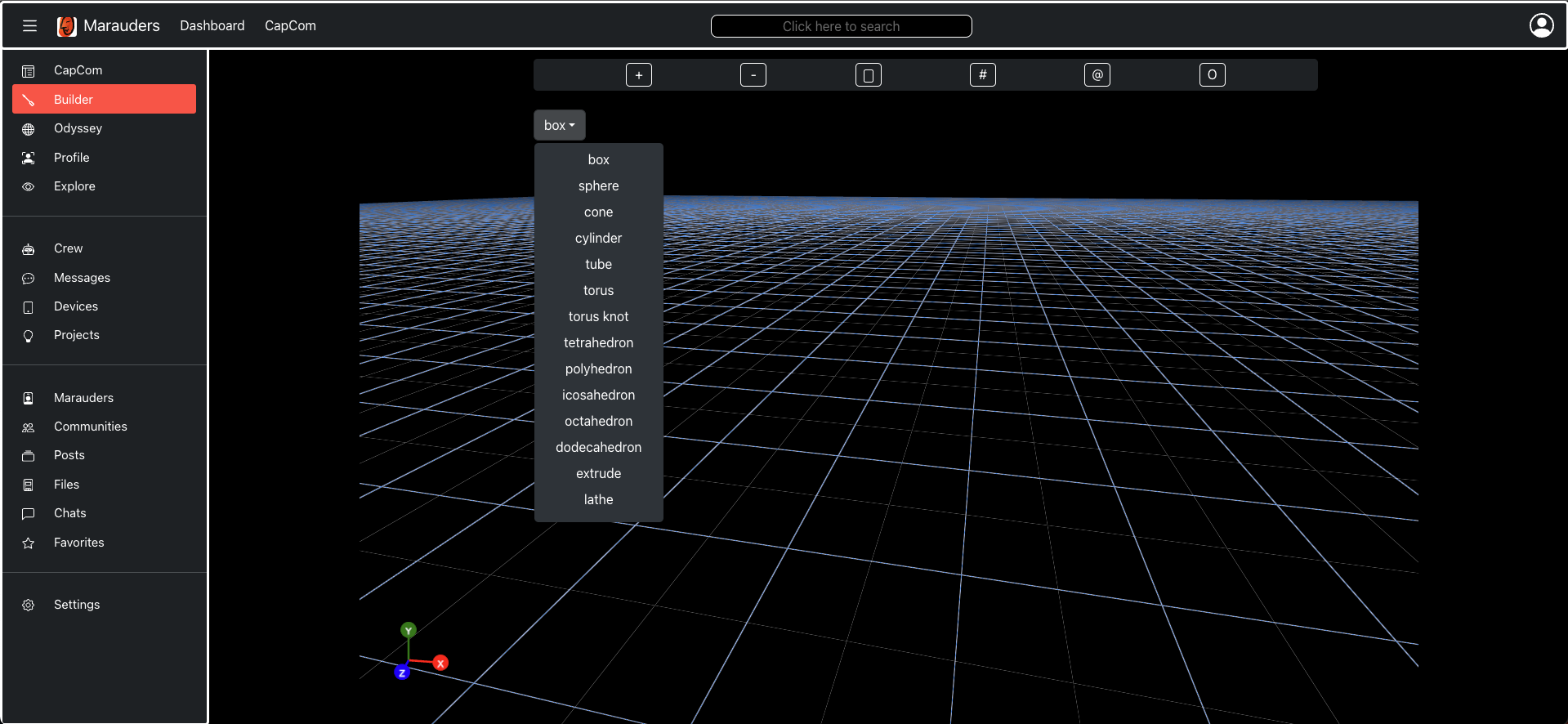Click the Settings gear icon
Viewport: 1568px width, 724px height.
tap(29, 606)
